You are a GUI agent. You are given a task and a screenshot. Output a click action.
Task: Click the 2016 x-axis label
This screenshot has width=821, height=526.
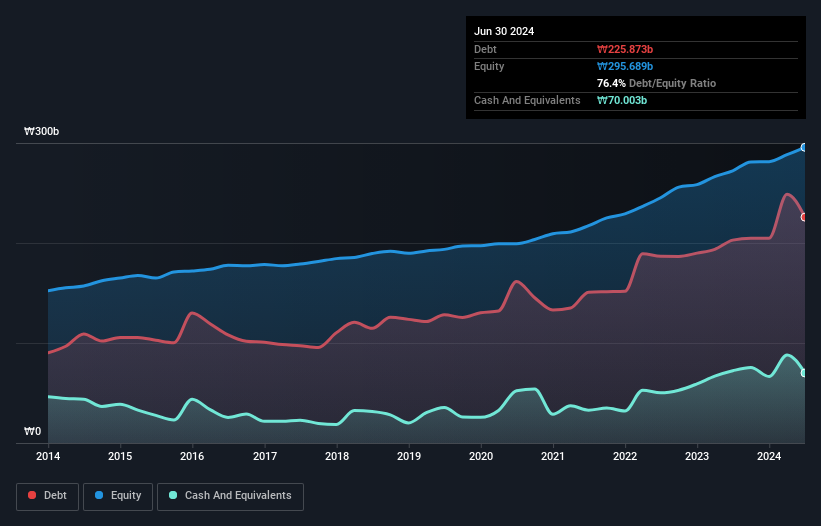(192, 456)
